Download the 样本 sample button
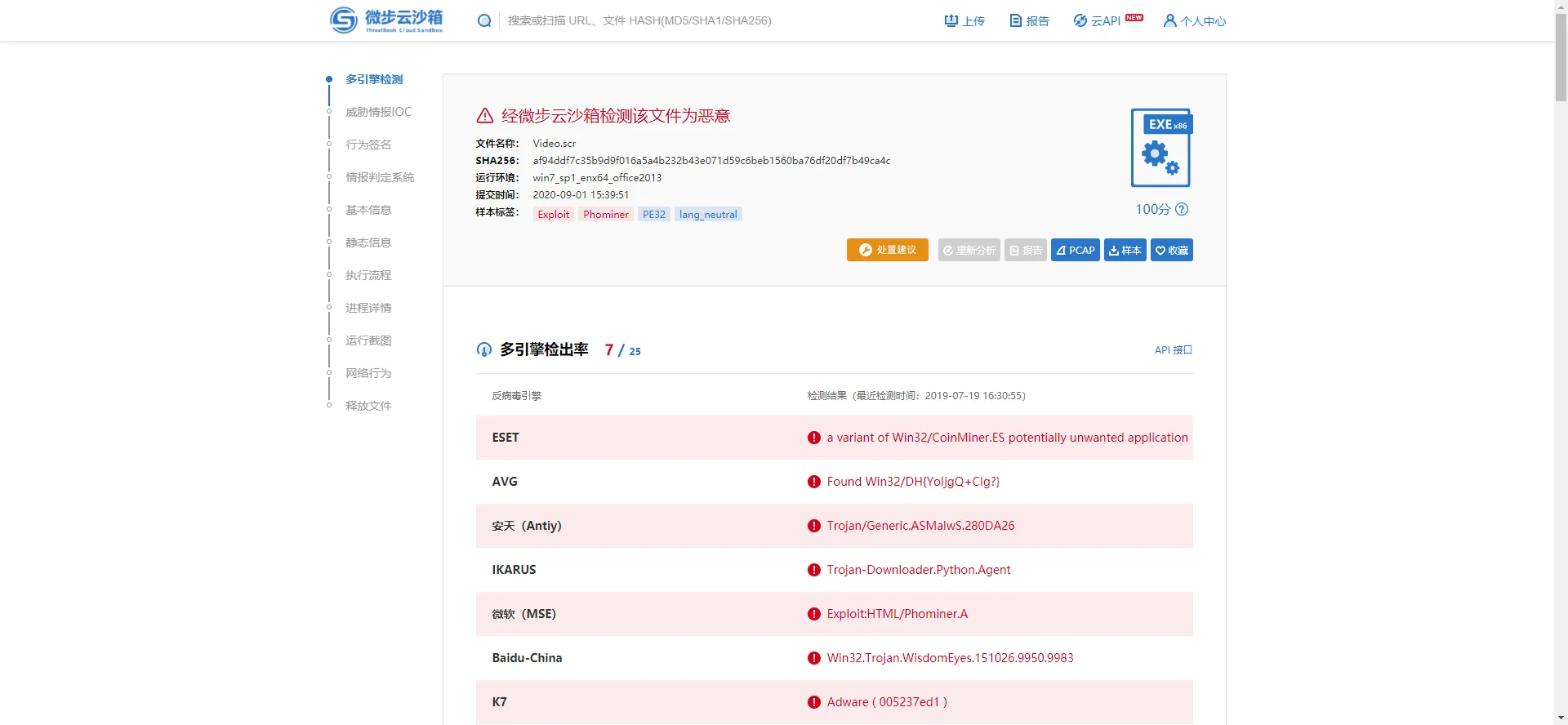 [1125, 251]
